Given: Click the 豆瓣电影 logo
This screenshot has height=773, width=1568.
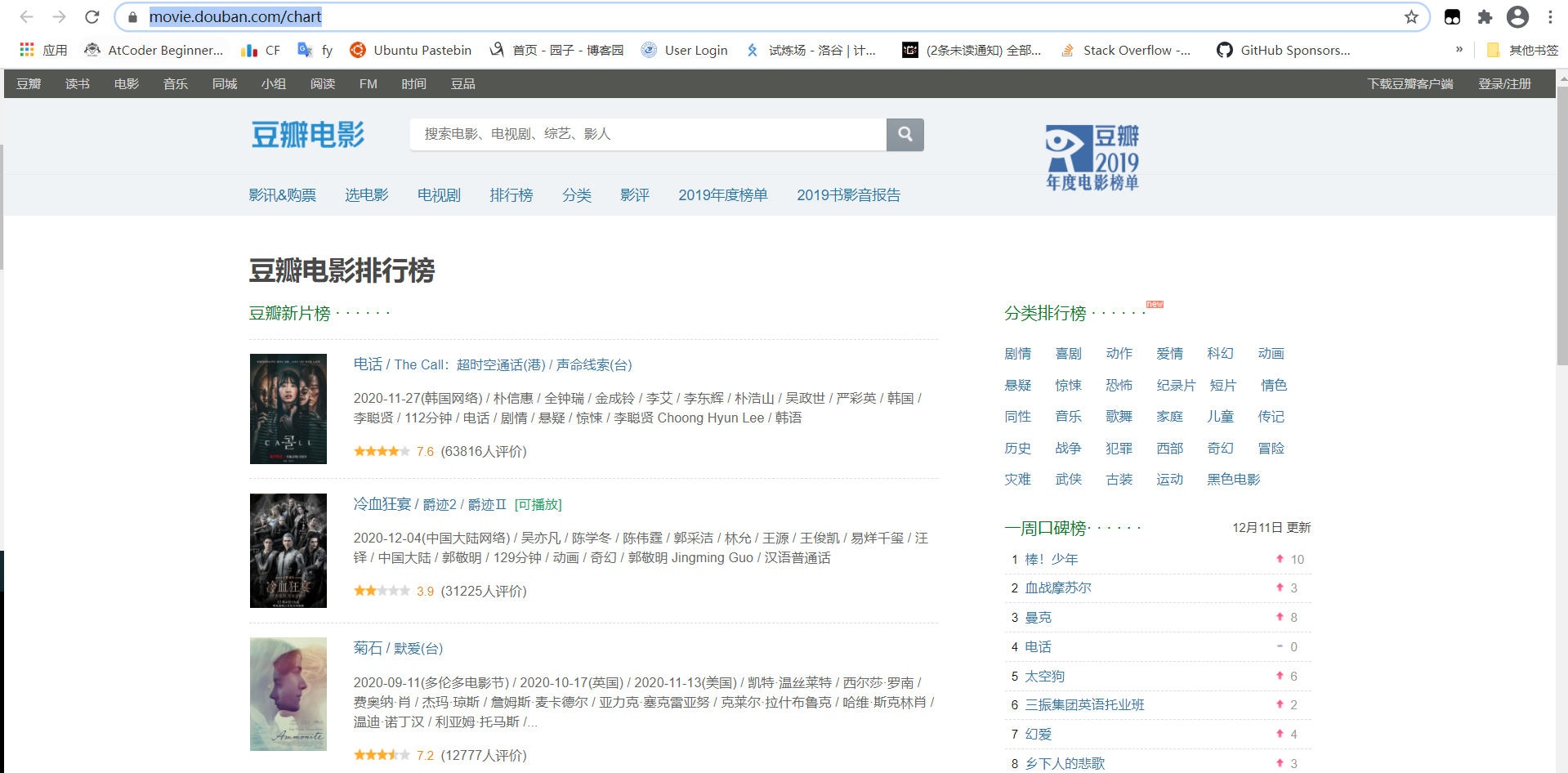Looking at the screenshot, I should [308, 135].
